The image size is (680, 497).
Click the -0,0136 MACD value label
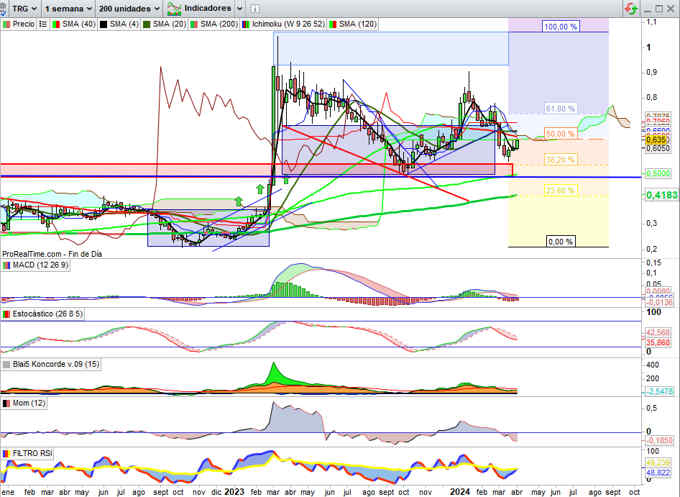(x=660, y=302)
